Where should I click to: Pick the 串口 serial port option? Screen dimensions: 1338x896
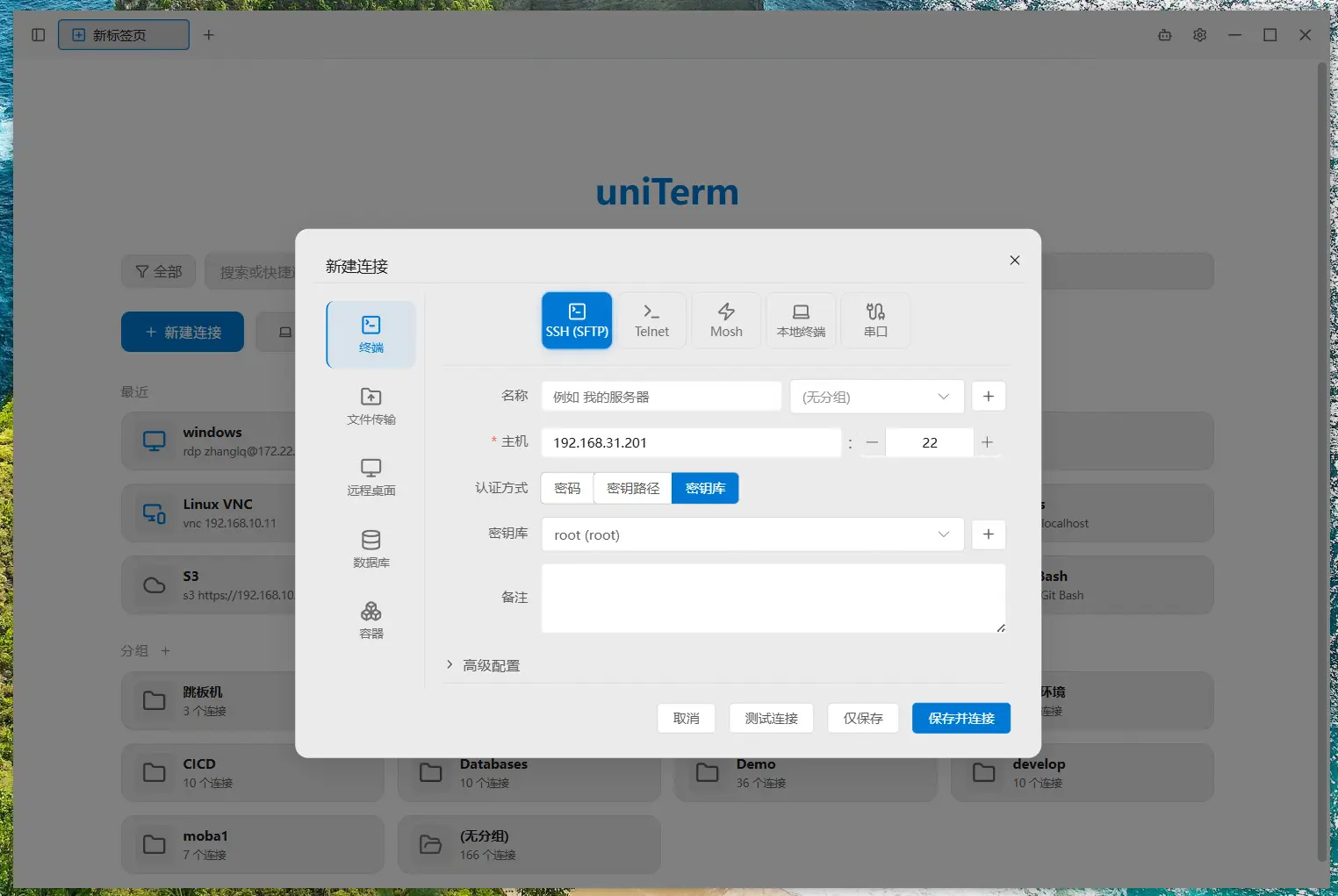click(875, 320)
